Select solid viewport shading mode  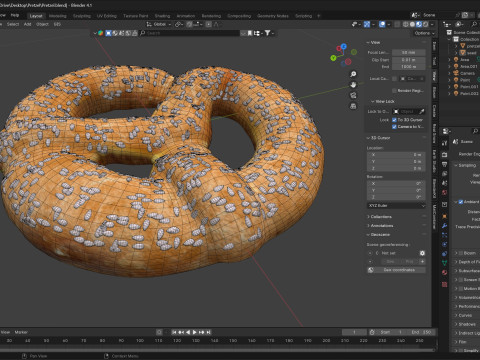tap(412, 24)
